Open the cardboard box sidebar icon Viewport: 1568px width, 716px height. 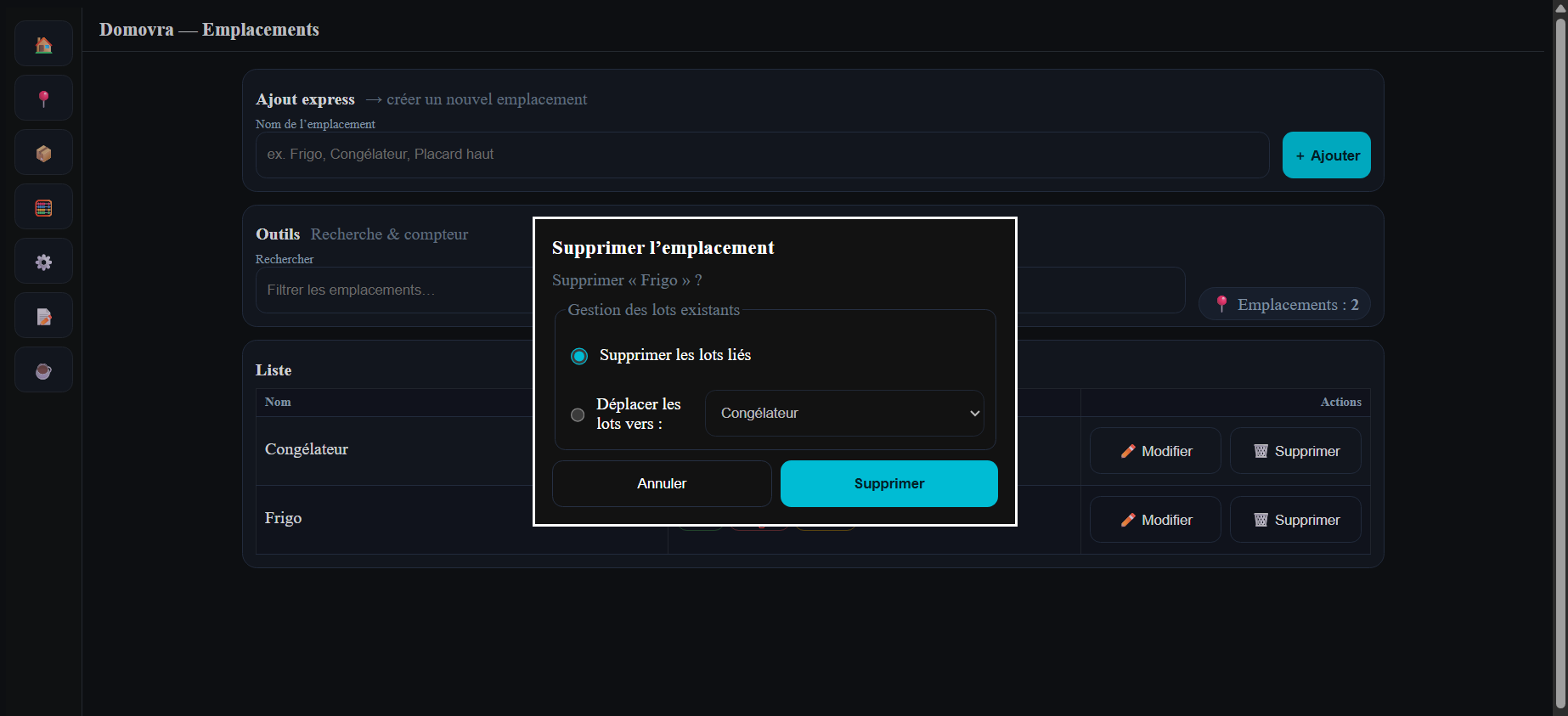click(43, 153)
